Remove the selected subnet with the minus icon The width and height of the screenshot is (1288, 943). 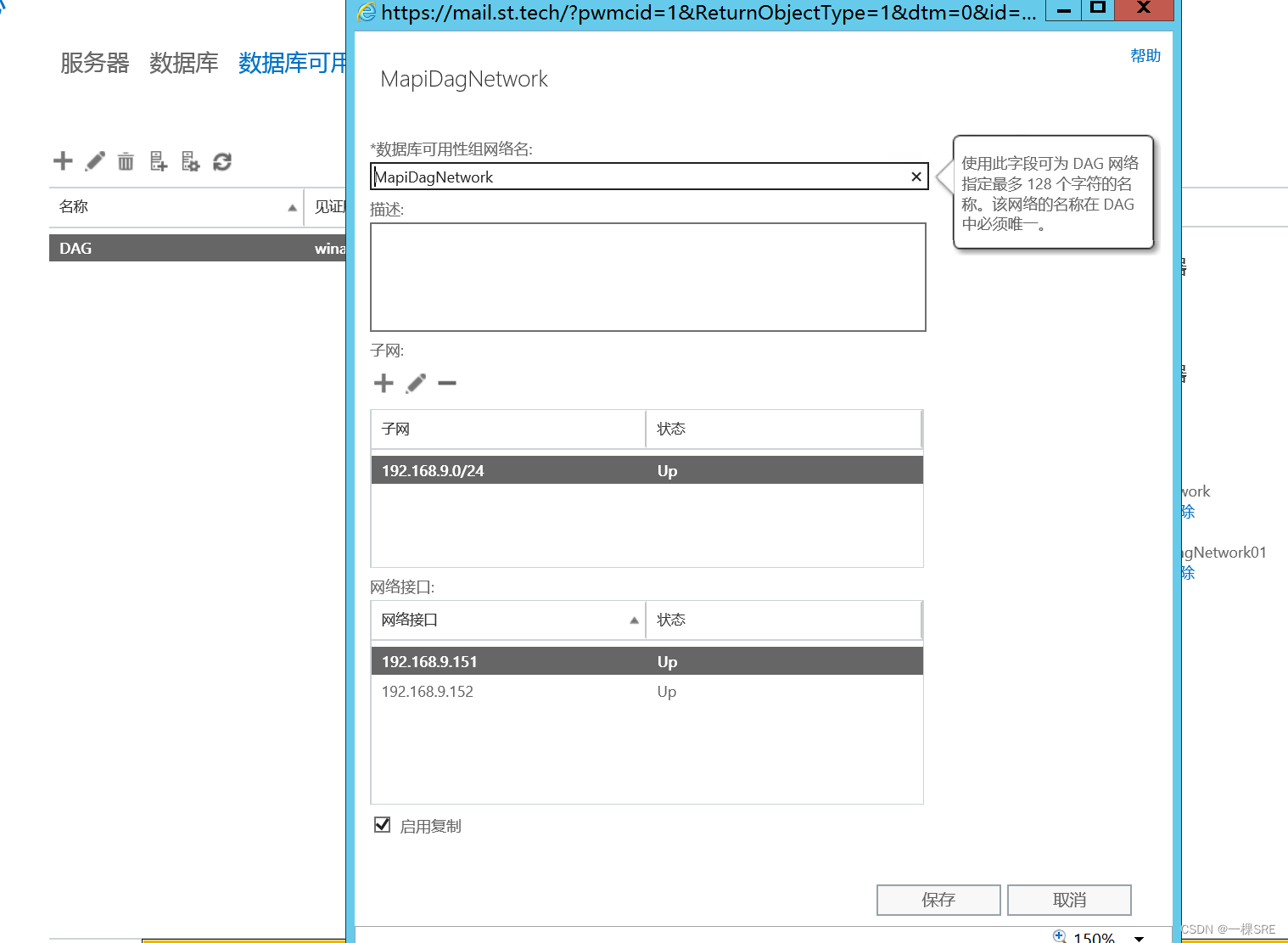pyautogui.click(x=447, y=384)
